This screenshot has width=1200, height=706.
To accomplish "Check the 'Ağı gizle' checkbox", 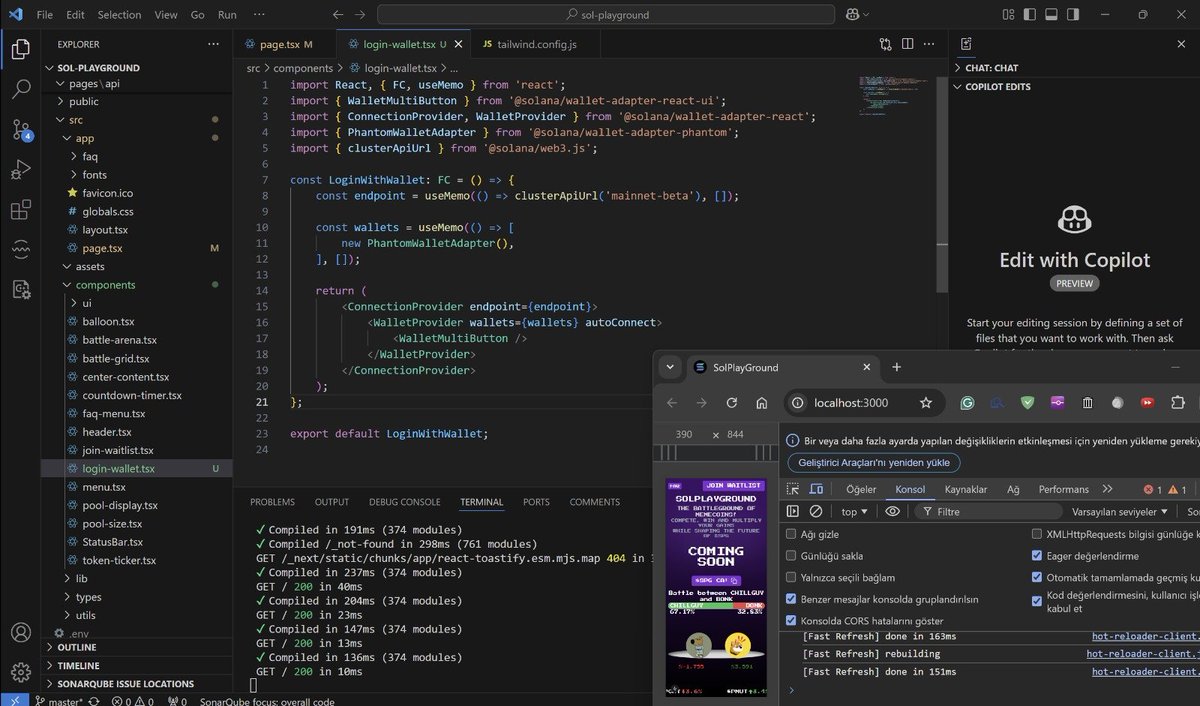I will pos(792,534).
